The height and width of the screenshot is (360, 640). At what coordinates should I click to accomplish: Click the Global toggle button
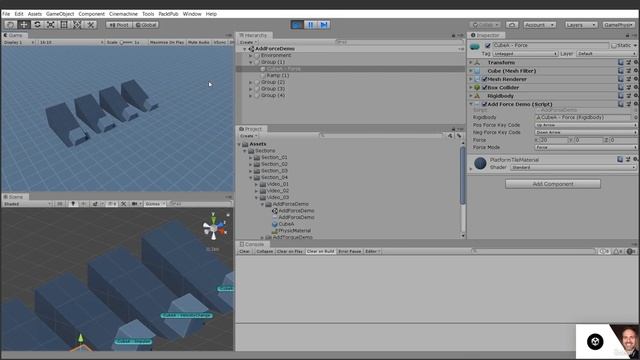pyautogui.click(x=146, y=25)
